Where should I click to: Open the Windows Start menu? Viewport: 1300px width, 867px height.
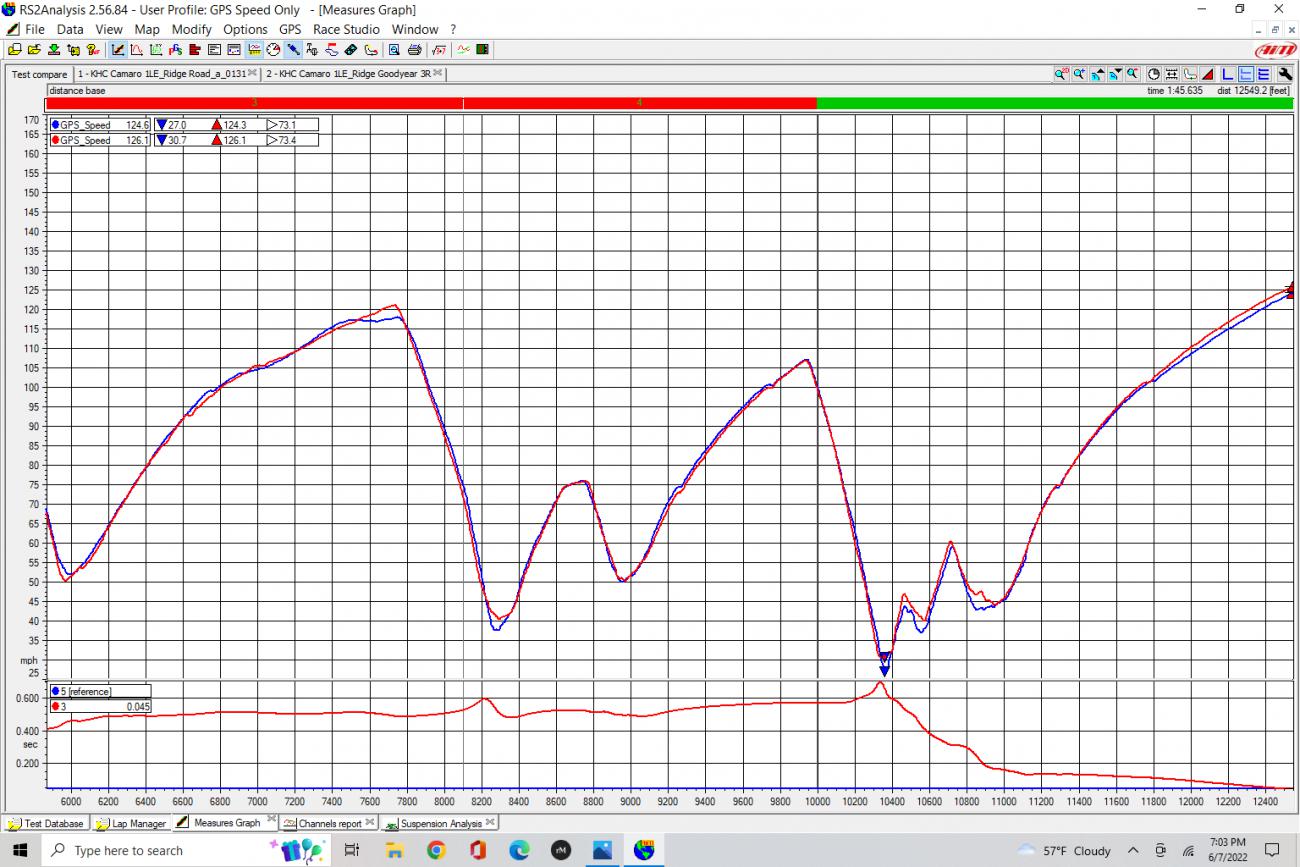click(x=19, y=850)
